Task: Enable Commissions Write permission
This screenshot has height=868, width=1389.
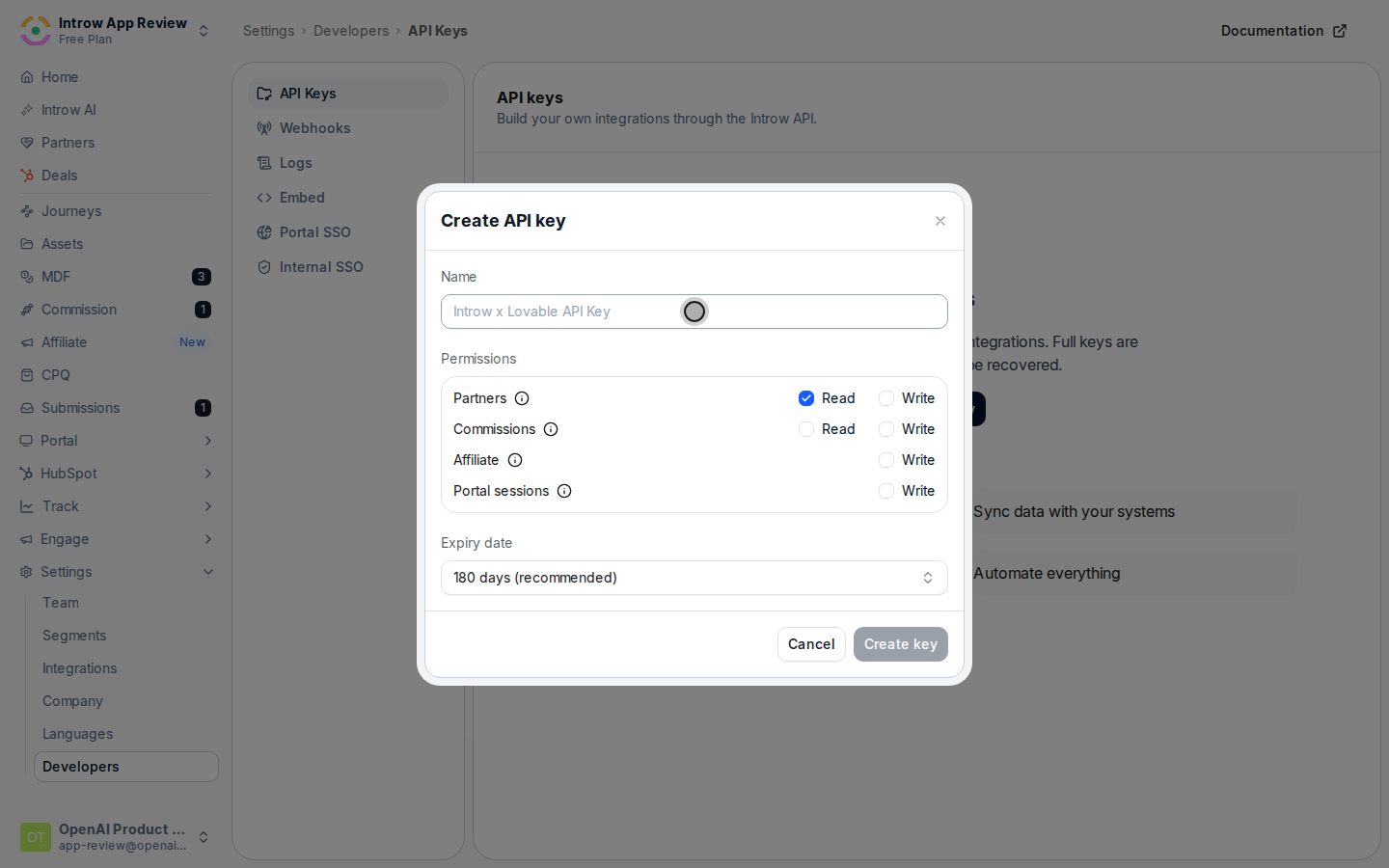Action: 886,429
